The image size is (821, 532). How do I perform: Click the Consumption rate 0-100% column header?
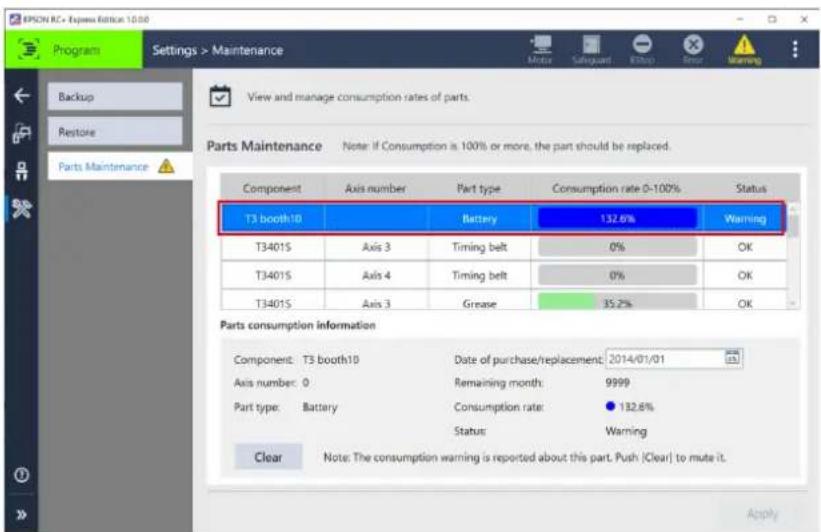pos(616,188)
